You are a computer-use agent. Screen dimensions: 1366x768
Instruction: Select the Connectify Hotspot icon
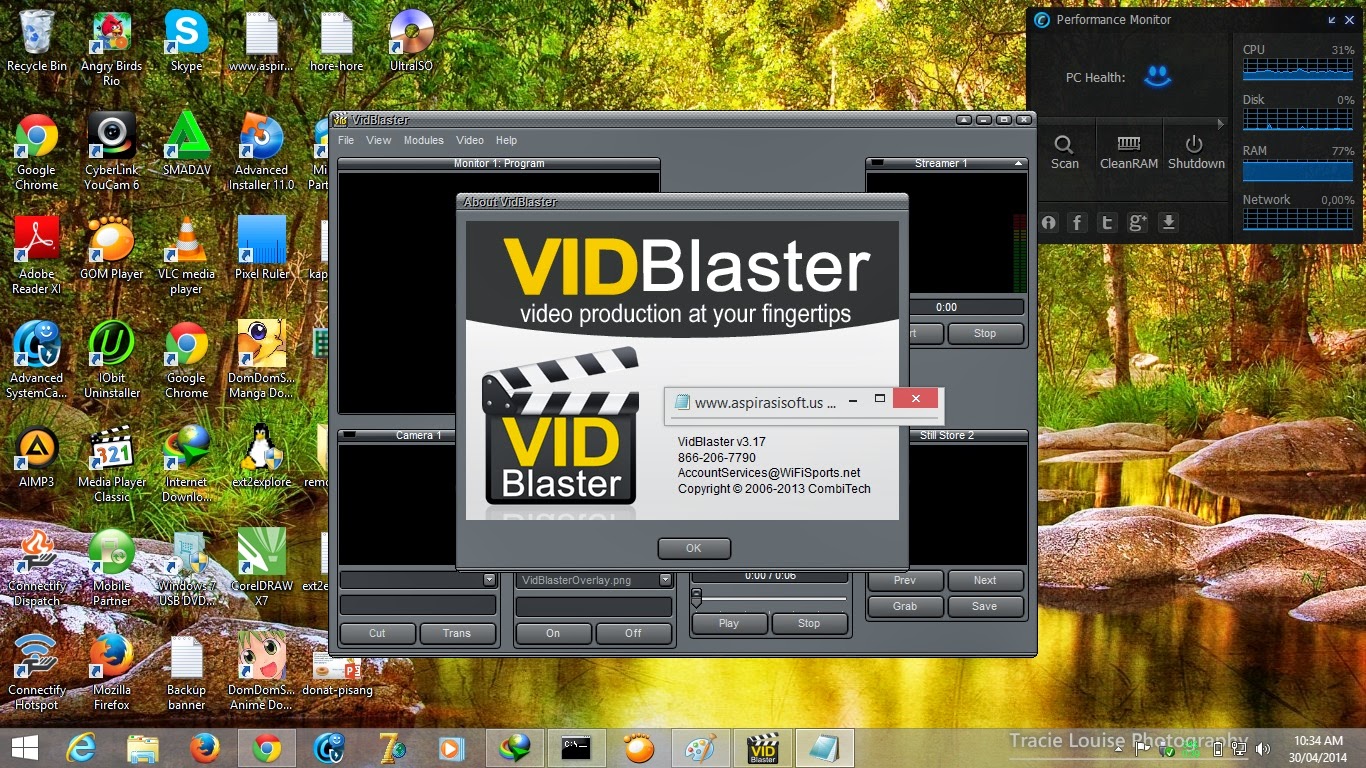click(37, 671)
